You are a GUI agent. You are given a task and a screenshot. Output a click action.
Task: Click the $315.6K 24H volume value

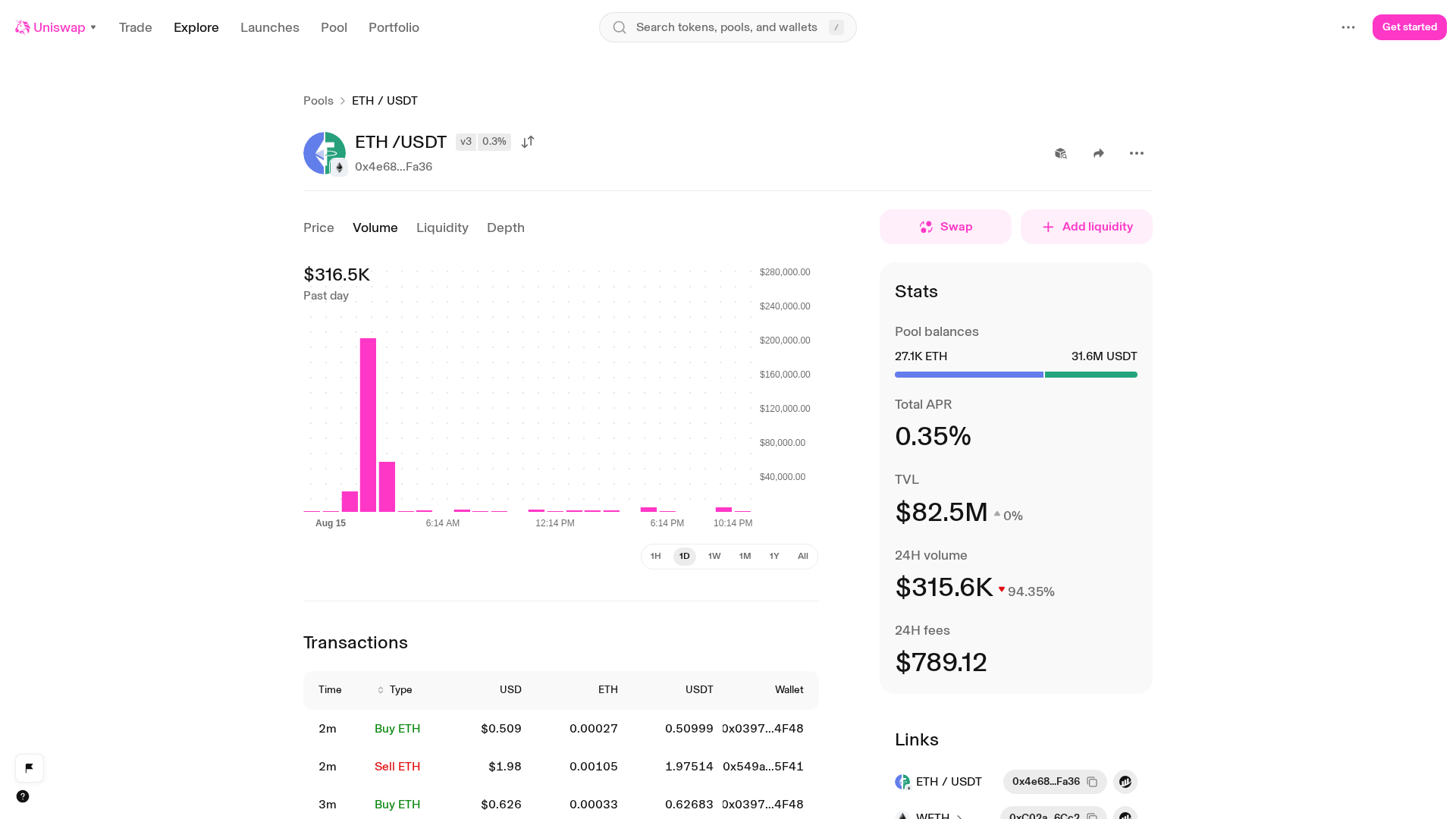[944, 587]
